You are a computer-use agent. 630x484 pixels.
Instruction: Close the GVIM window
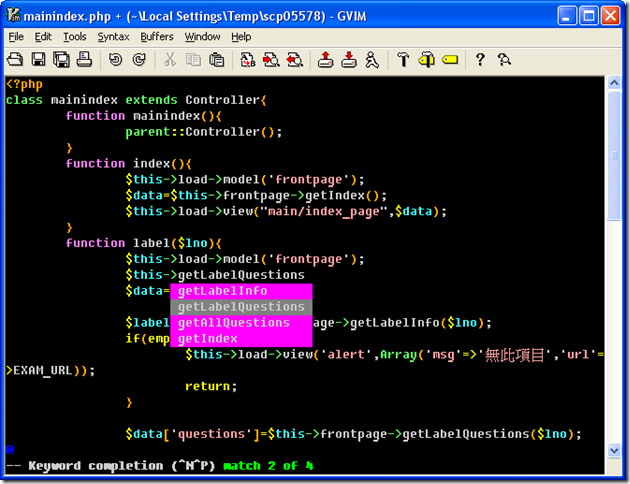click(x=610, y=16)
